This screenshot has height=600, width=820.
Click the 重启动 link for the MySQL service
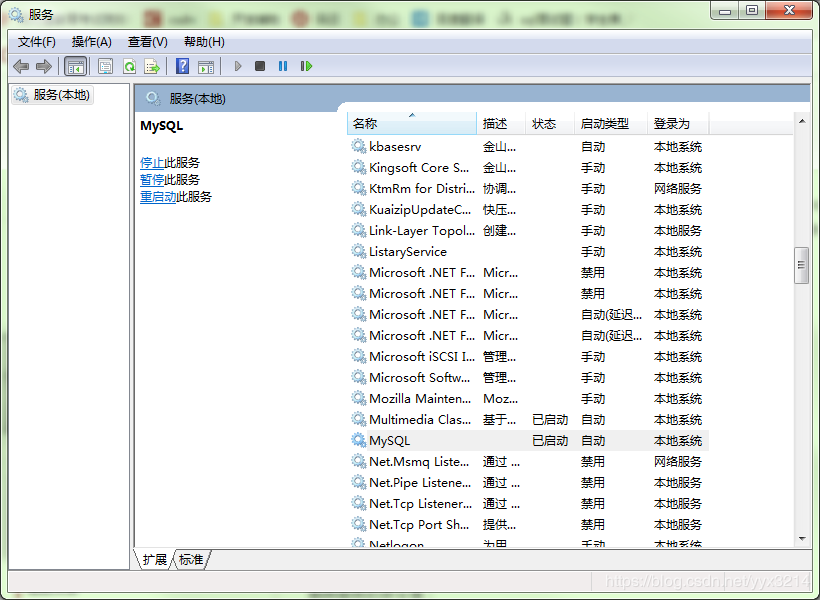158,197
